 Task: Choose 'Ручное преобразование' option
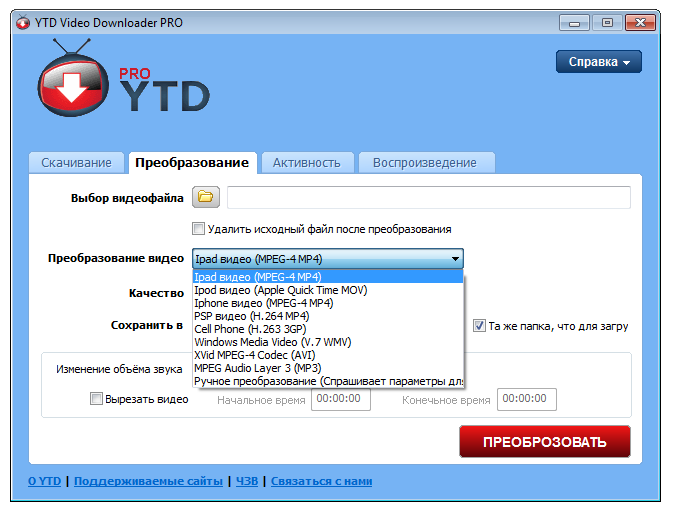(328, 381)
